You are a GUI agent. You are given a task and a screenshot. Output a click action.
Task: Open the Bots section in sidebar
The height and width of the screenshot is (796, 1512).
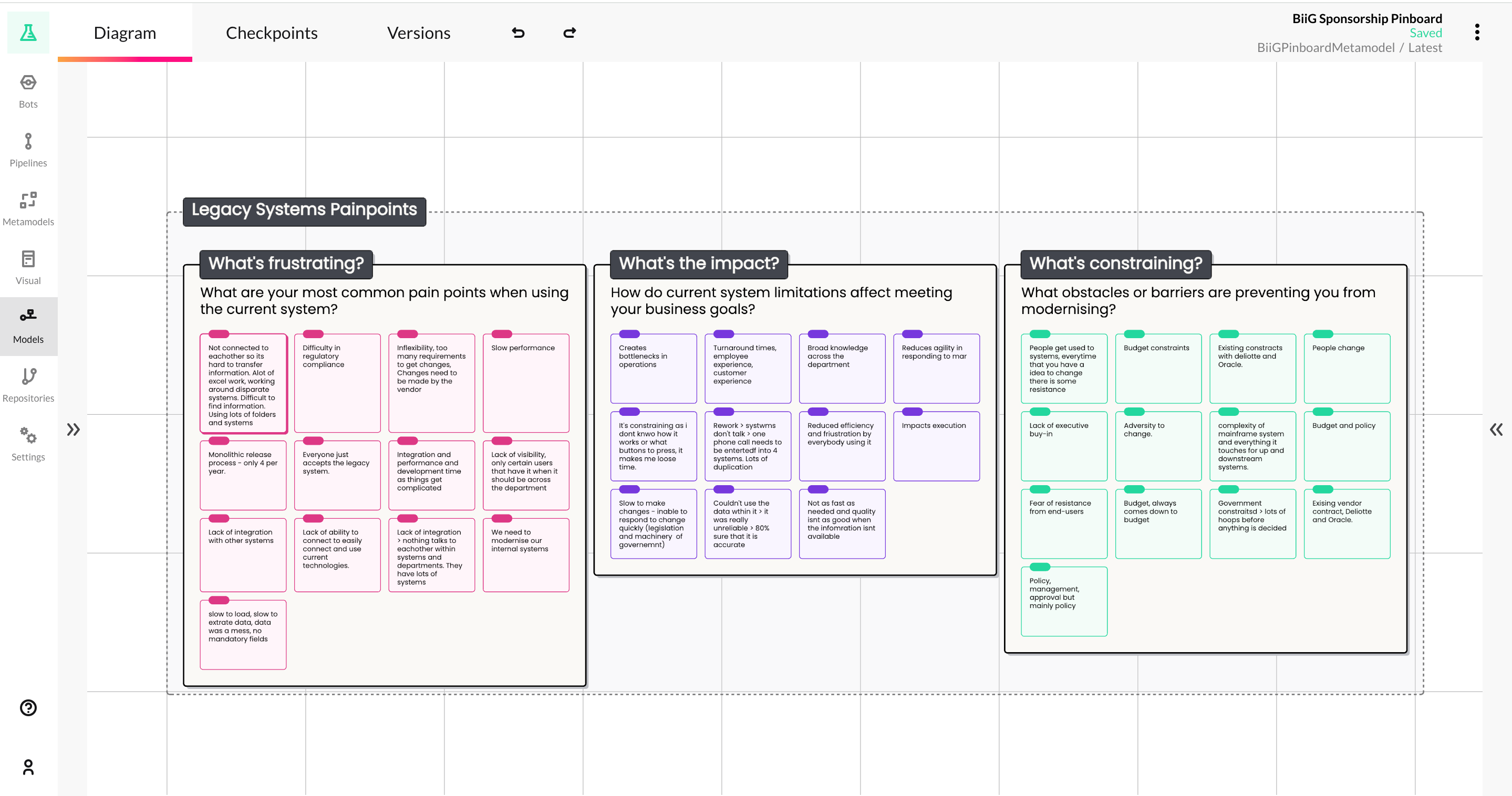28,91
